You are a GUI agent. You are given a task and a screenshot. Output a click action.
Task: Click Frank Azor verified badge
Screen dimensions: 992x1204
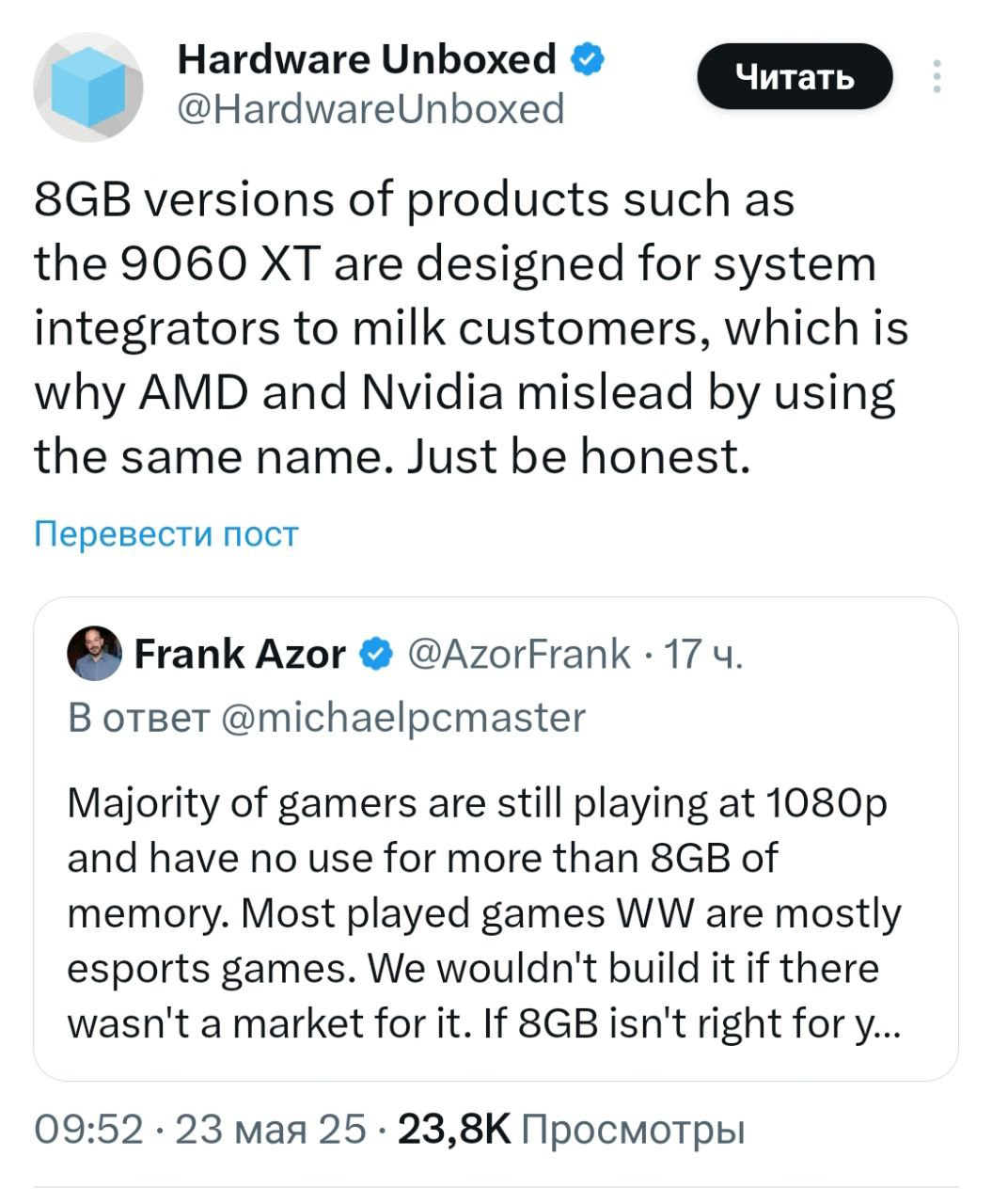[x=376, y=654]
